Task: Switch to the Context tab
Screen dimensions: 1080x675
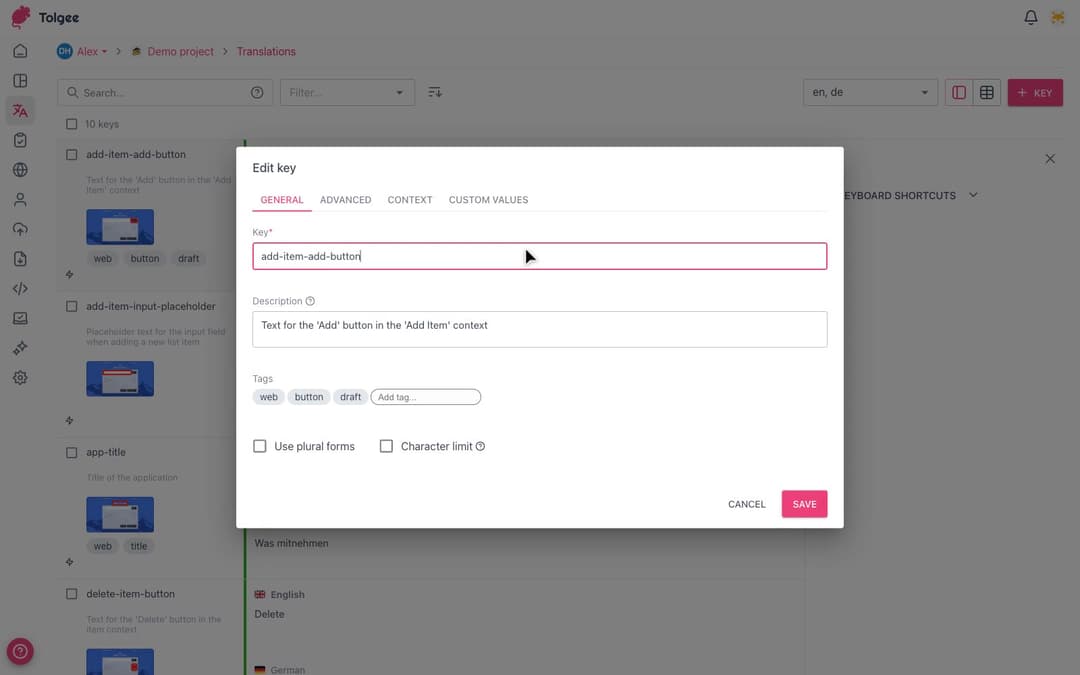Action: pyautogui.click(x=410, y=200)
